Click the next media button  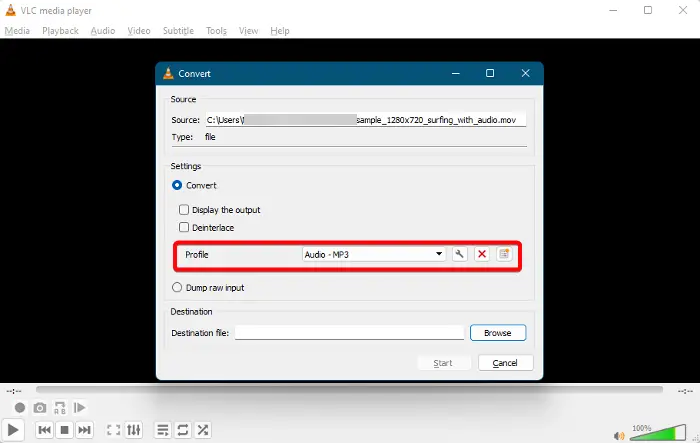[84, 430]
